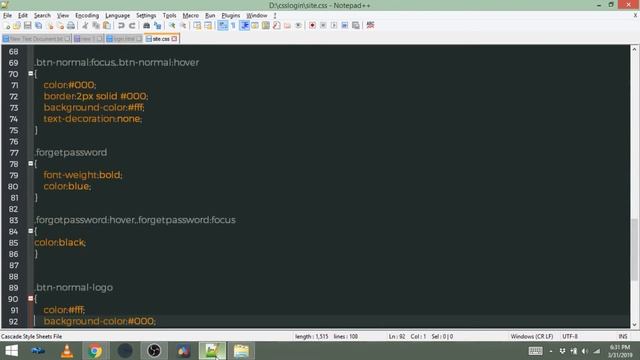Zoom out using the toolbar icon

[183, 26]
